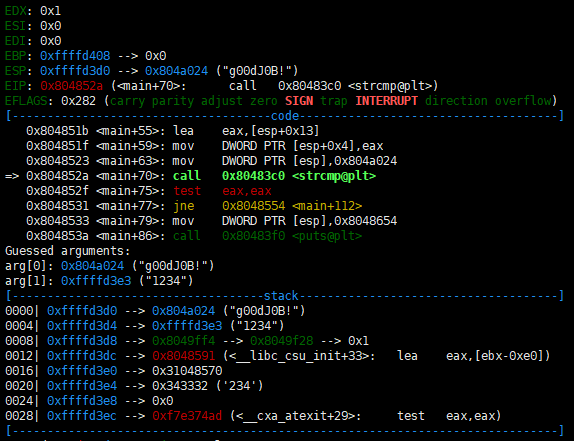Click green 0x80483c0 <strcmp@plt> target
This screenshot has width=574, height=441.
pos(299,176)
